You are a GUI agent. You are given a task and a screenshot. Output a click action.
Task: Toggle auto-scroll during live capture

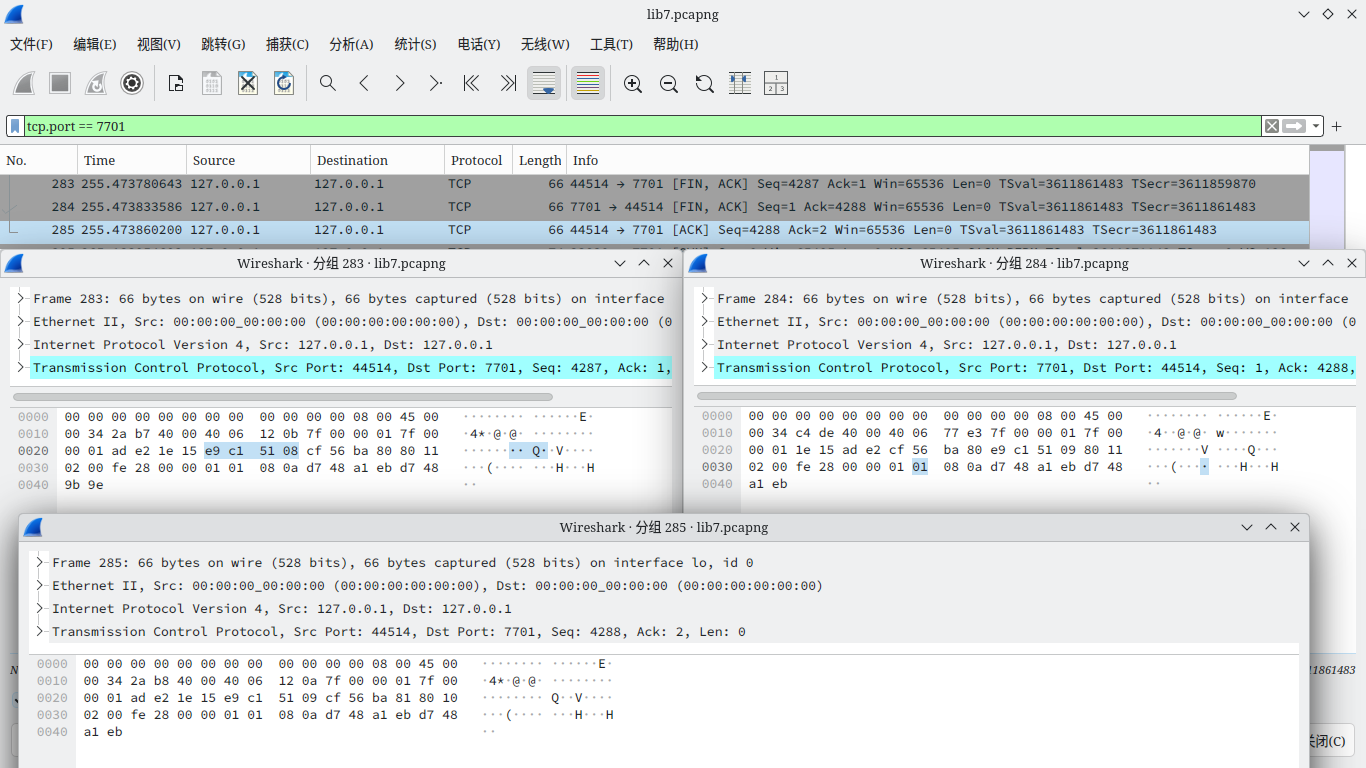(x=544, y=84)
